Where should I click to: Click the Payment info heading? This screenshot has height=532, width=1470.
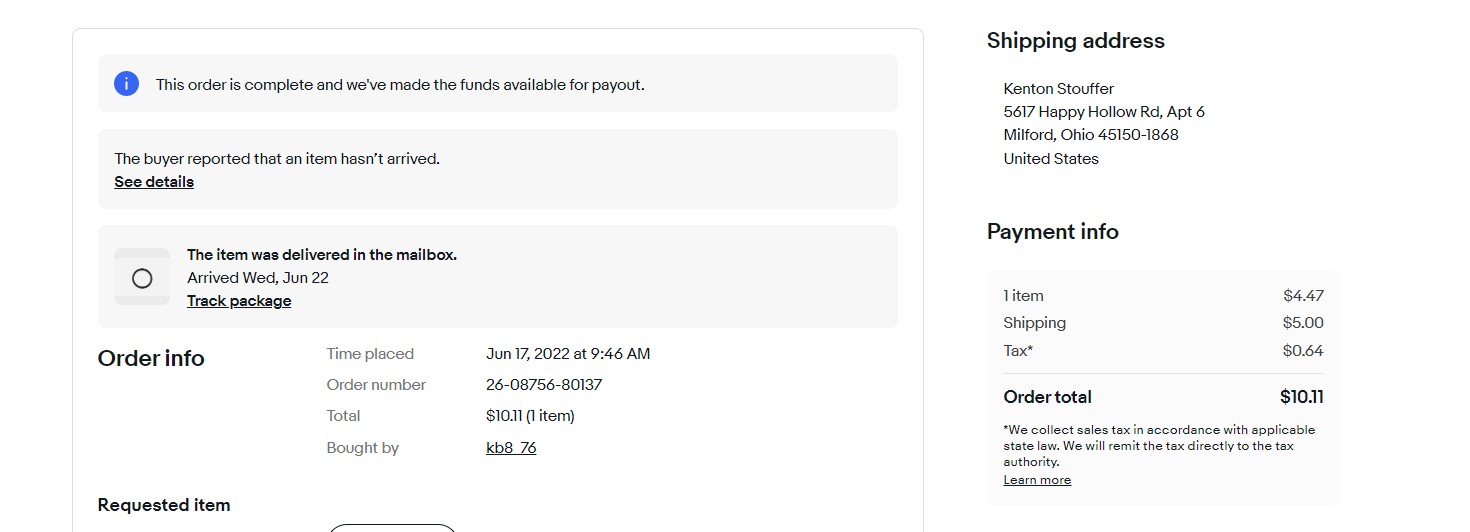coord(1052,232)
